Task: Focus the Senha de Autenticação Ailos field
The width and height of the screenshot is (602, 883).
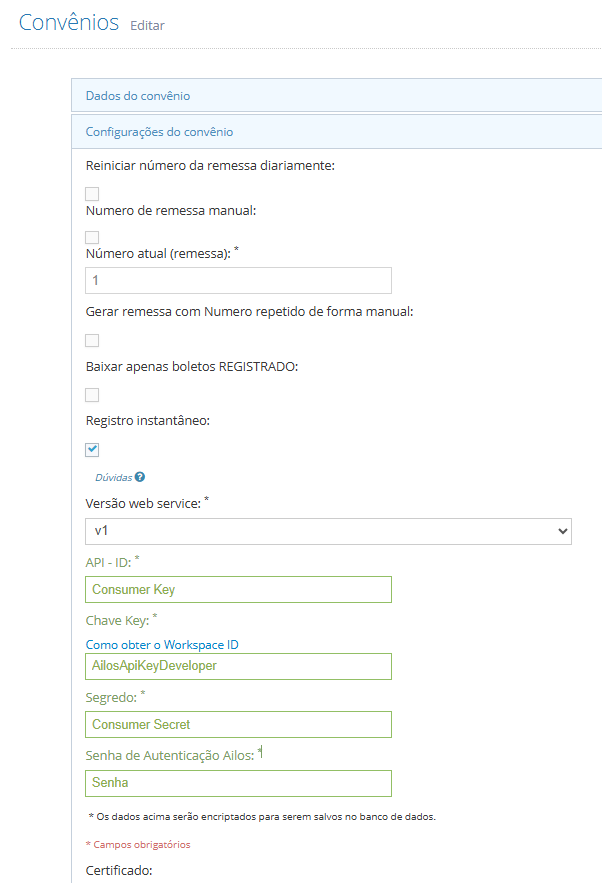Action: (238, 783)
